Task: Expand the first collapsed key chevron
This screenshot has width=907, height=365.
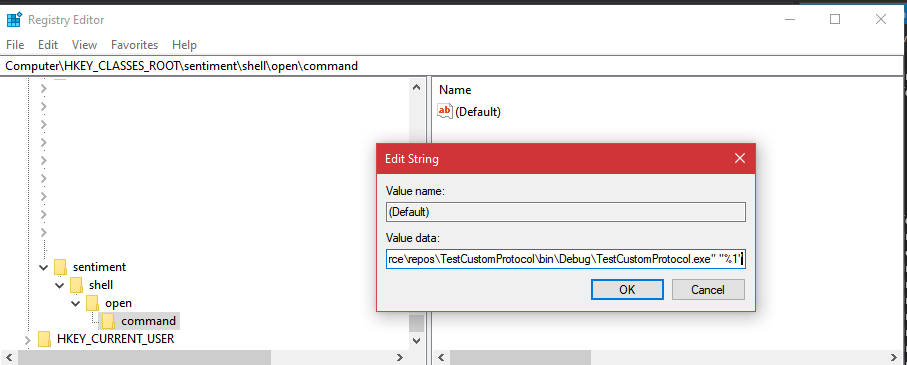Action: point(44,89)
